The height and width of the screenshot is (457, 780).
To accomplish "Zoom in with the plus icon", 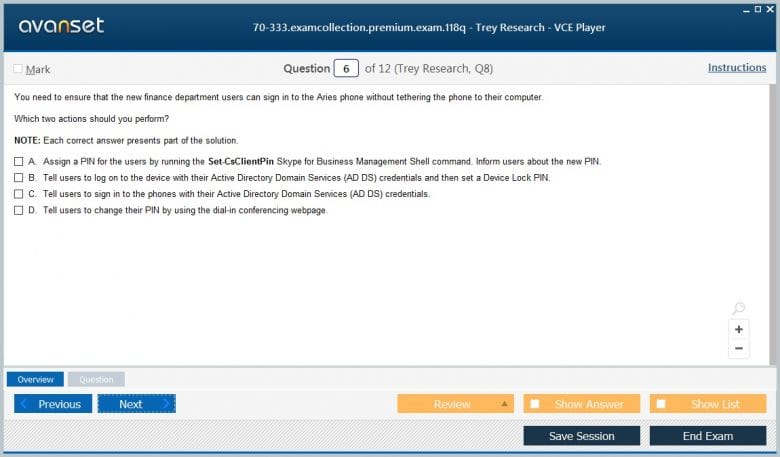I will (x=739, y=329).
